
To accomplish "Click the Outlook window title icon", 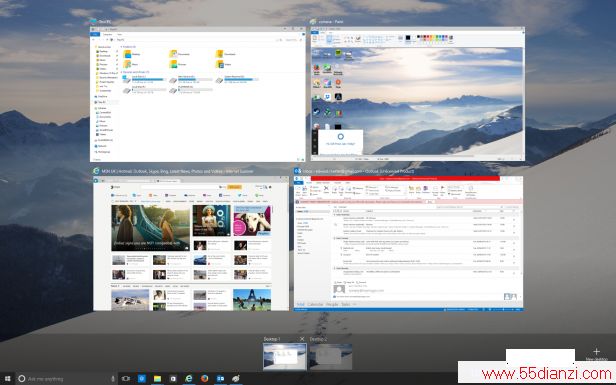I will click(298, 171).
